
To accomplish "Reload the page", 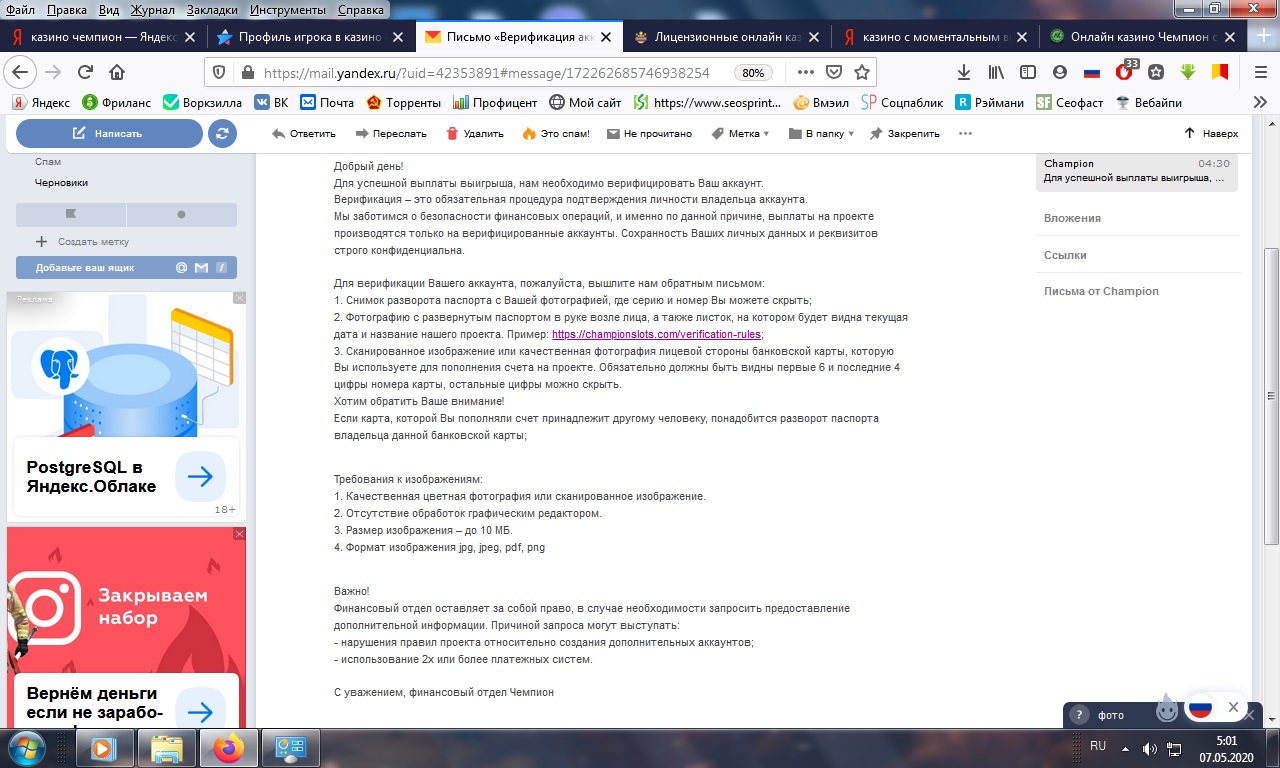I will (86, 72).
